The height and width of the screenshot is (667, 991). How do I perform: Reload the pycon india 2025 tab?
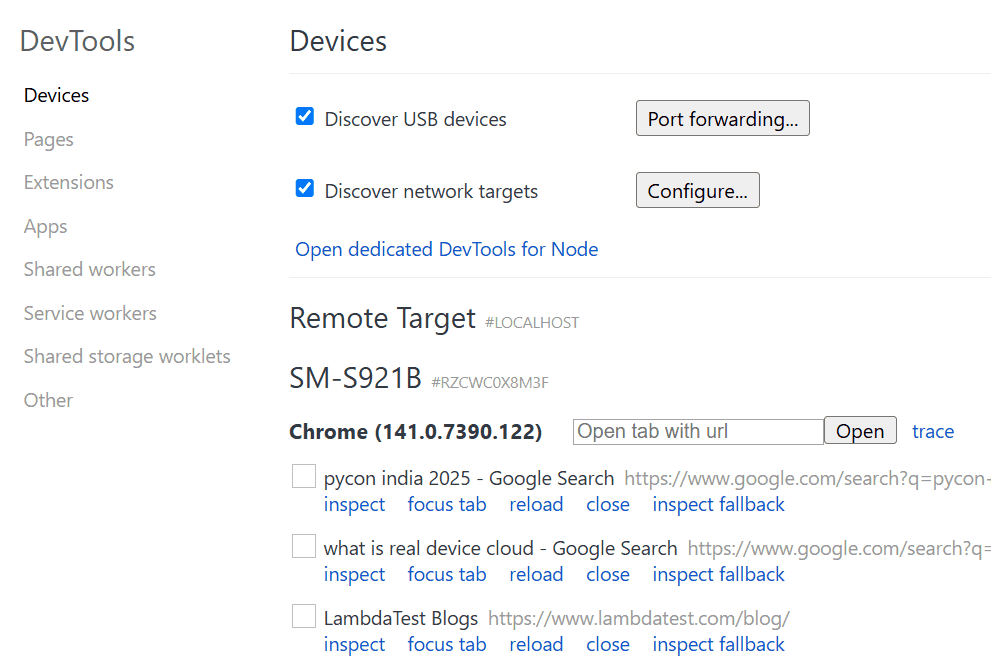pyautogui.click(x=536, y=504)
